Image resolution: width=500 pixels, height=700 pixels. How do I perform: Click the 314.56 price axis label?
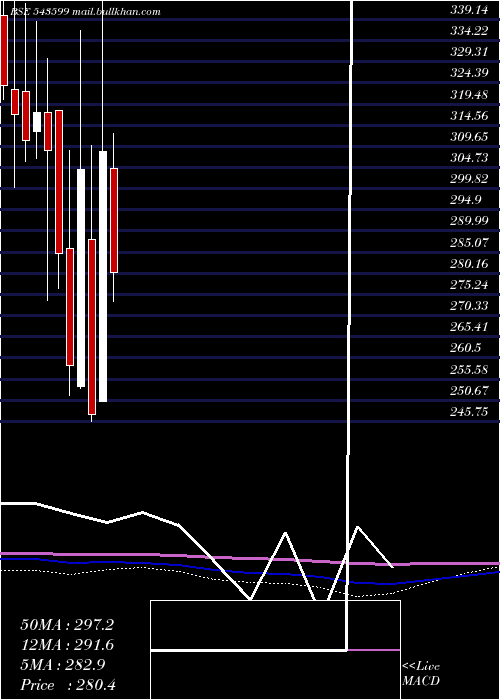(x=469, y=116)
